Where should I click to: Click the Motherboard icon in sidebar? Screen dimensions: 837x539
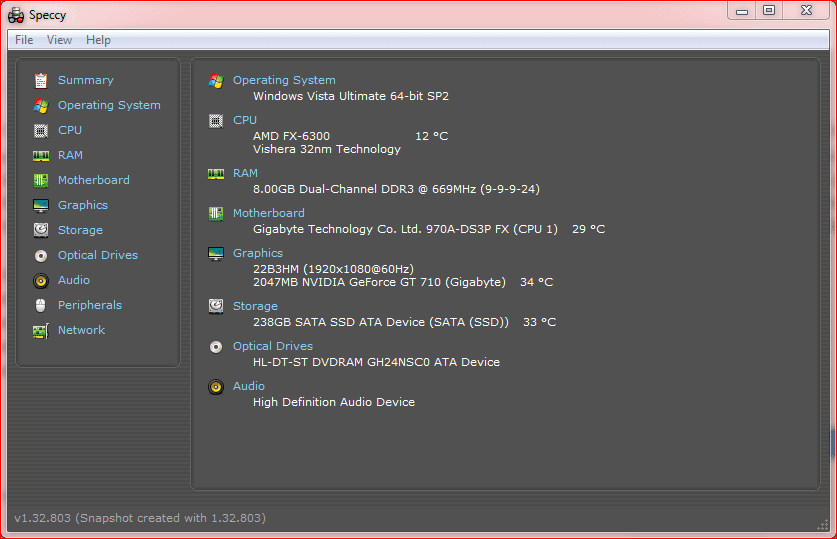41,180
